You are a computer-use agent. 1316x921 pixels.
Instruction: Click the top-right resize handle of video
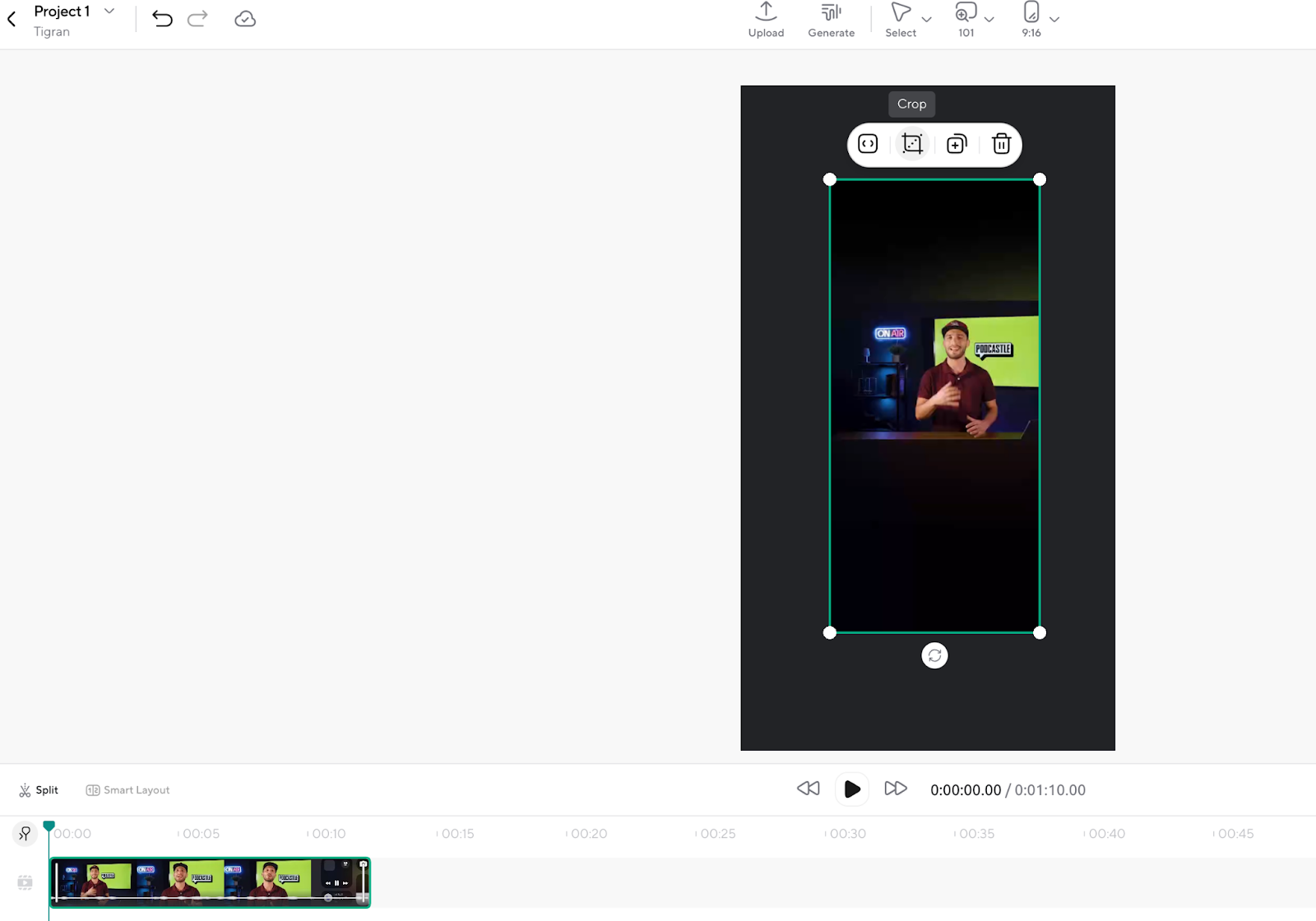[1040, 179]
